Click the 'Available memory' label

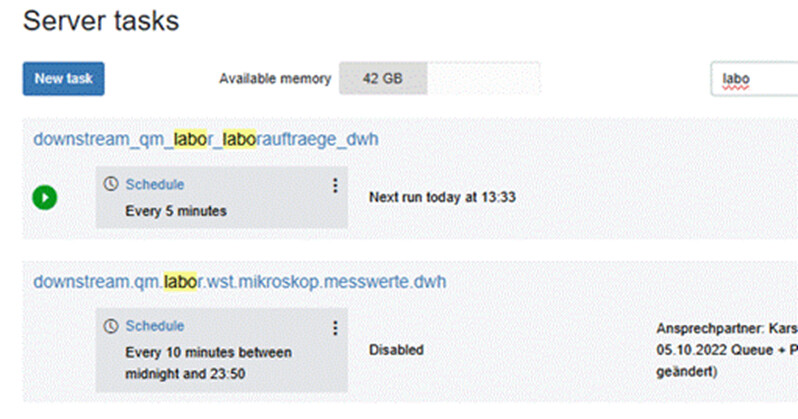point(275,79)
